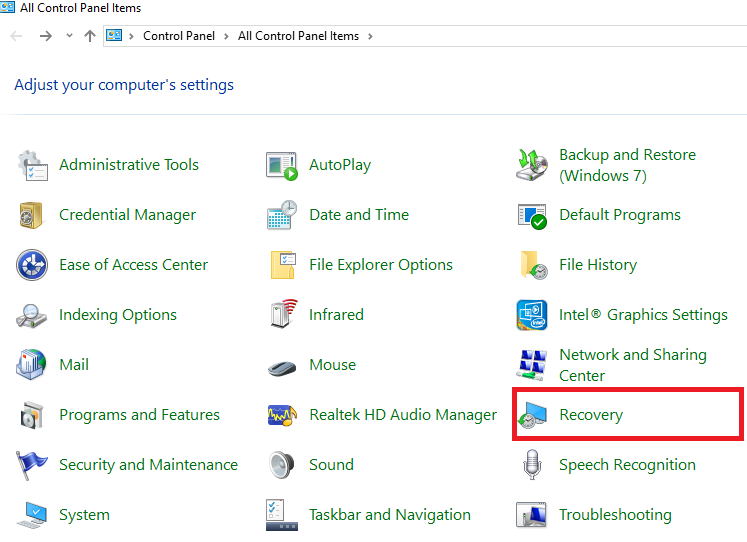Open the Programs and Features link

pyautogui.click(x=139, y=415)
